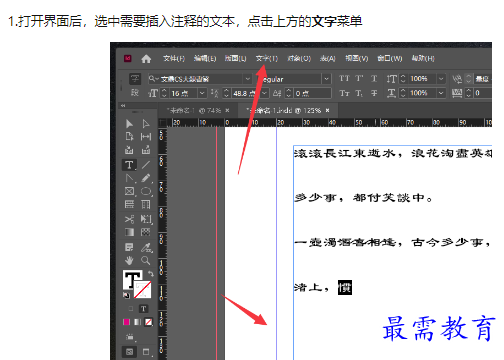The width and height of the screenshot is (504, 360).
Task: Select the Scissors tool
Action: point(129,219)
